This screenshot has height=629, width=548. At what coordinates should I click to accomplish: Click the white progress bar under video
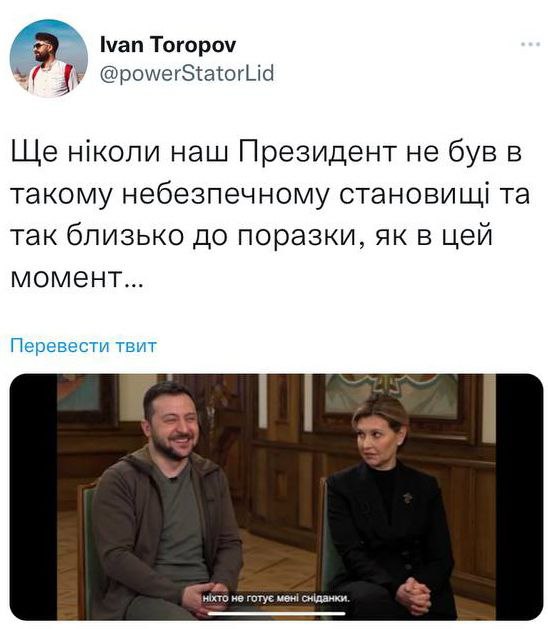[277, 613]
